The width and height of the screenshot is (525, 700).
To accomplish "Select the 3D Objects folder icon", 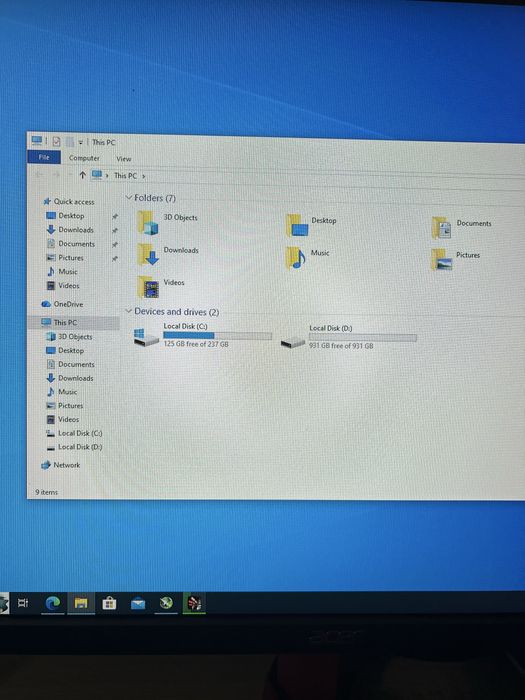I will tap(148, 222).
